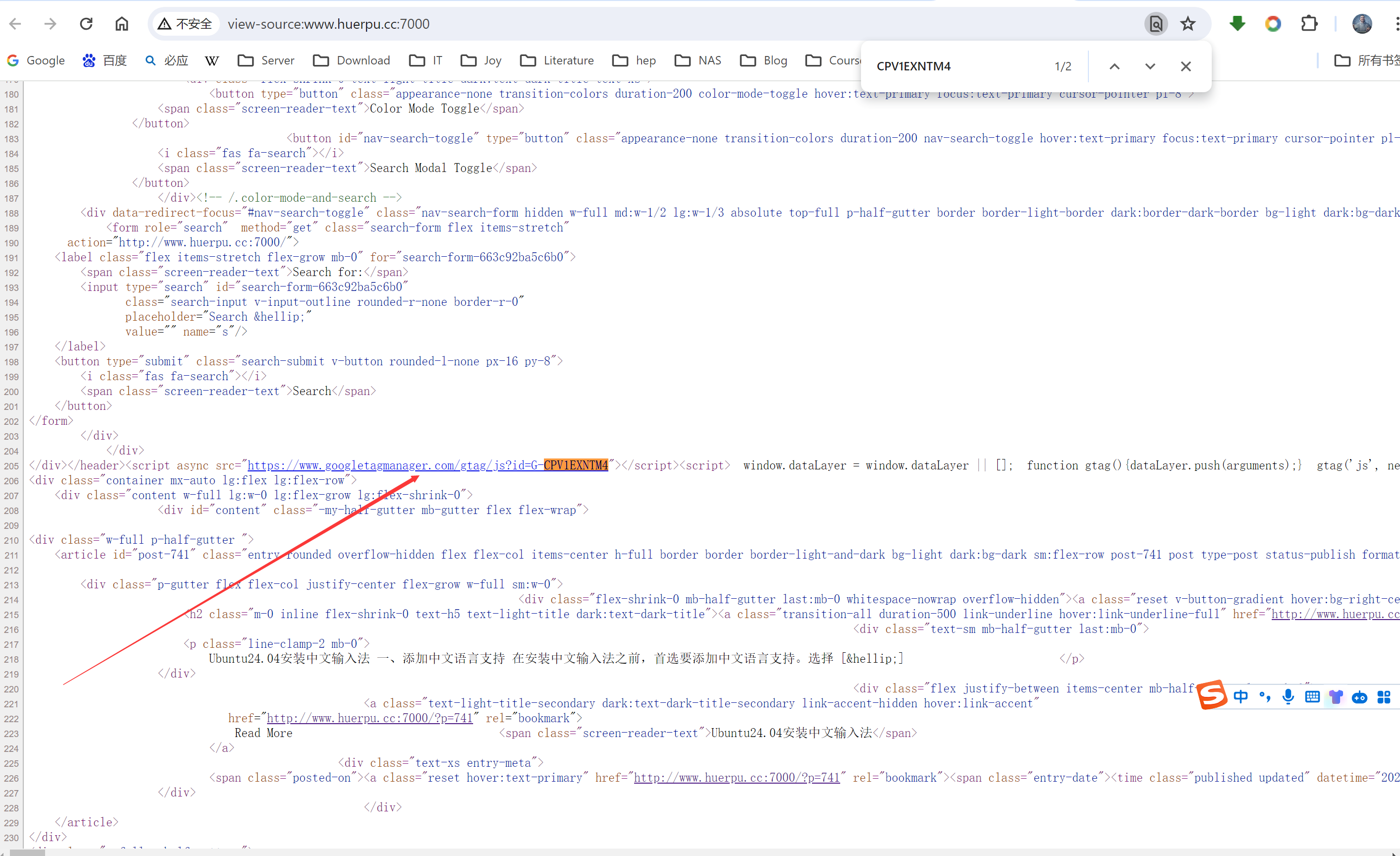Open the Sogou soft keyboard icon

(1312, 697)
